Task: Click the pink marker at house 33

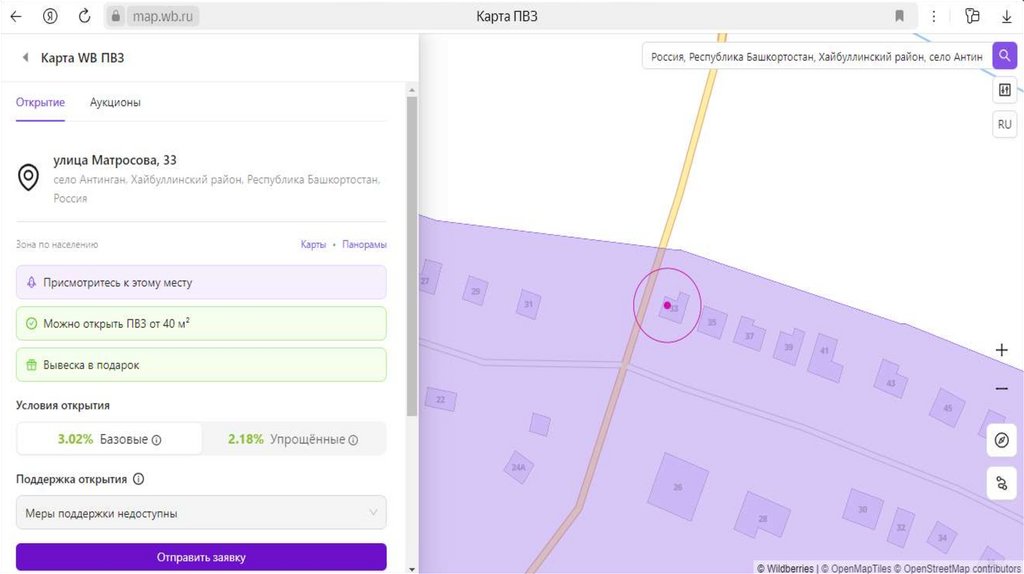Action: (667, 305)
